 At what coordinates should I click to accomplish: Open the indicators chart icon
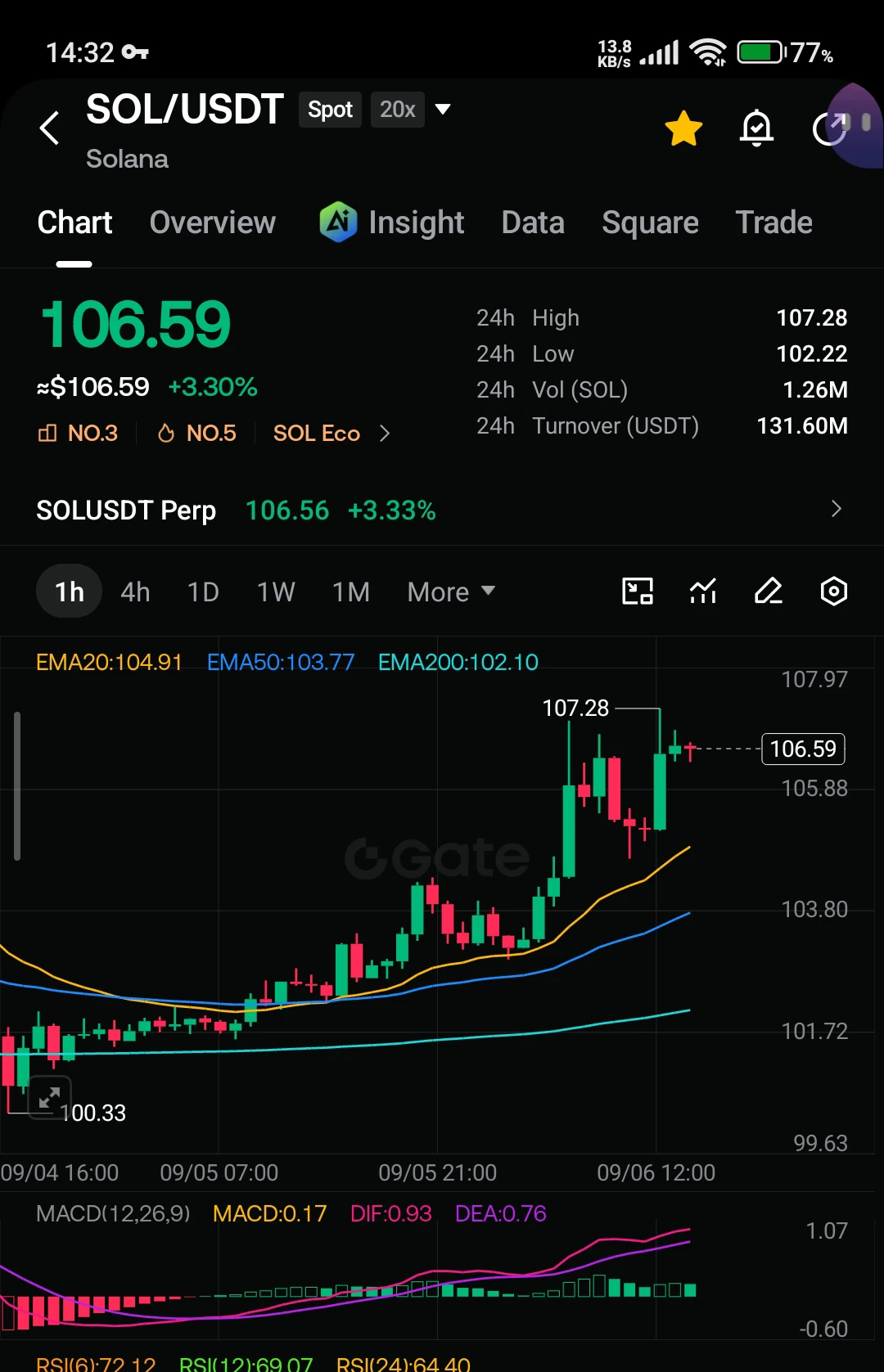click(x=703, y=591)
